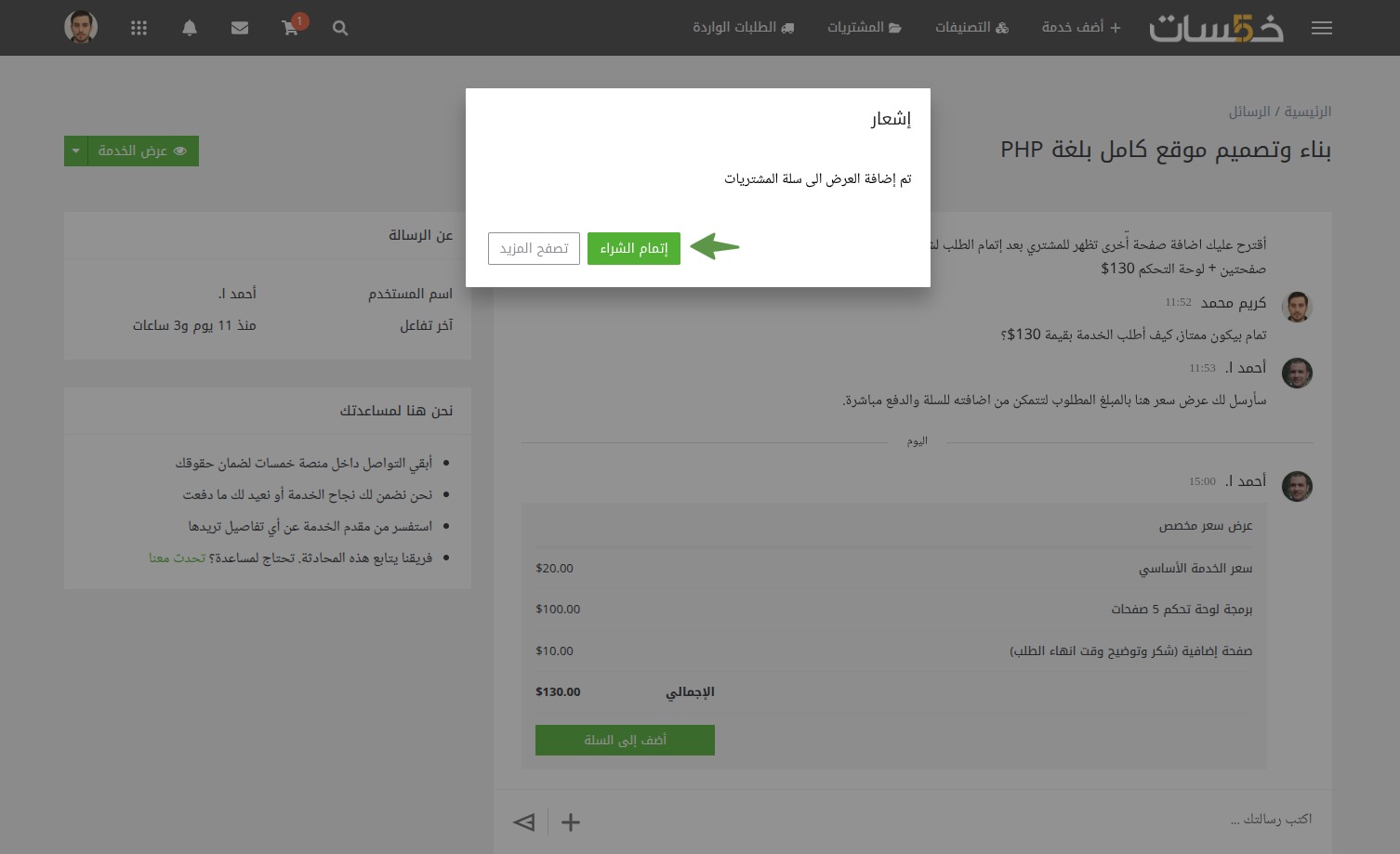Open the messages envelope icon

[240, 28]
